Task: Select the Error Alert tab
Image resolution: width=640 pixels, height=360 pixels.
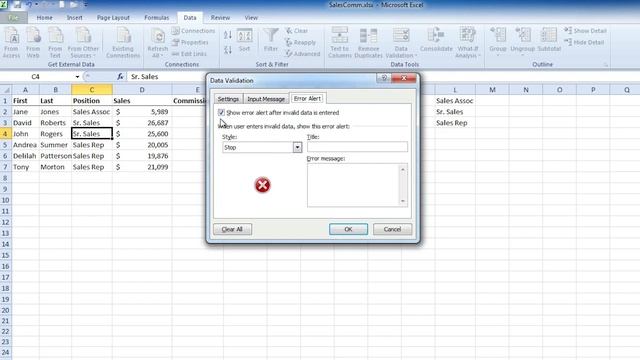Action: (x=307, y=98)
